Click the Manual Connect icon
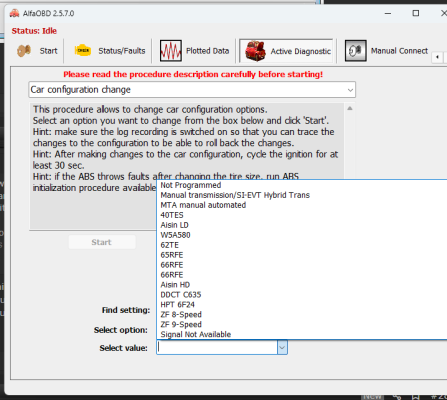The width and height of the screenshot is (447, 400). pos(356,51)
